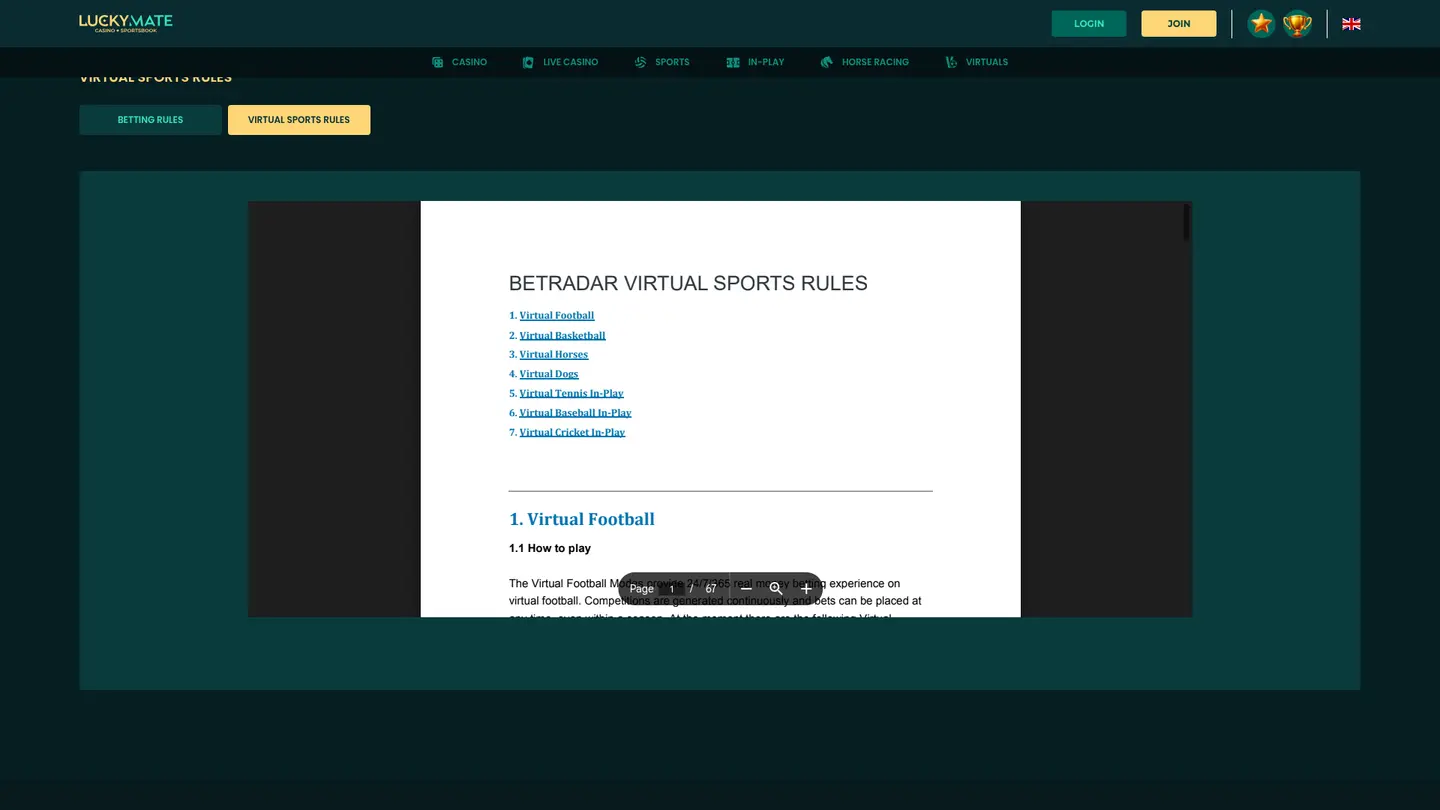This screenshot has width=1440, height=810.
Task: Click the Sports ball icon
Action: (641, 62)
